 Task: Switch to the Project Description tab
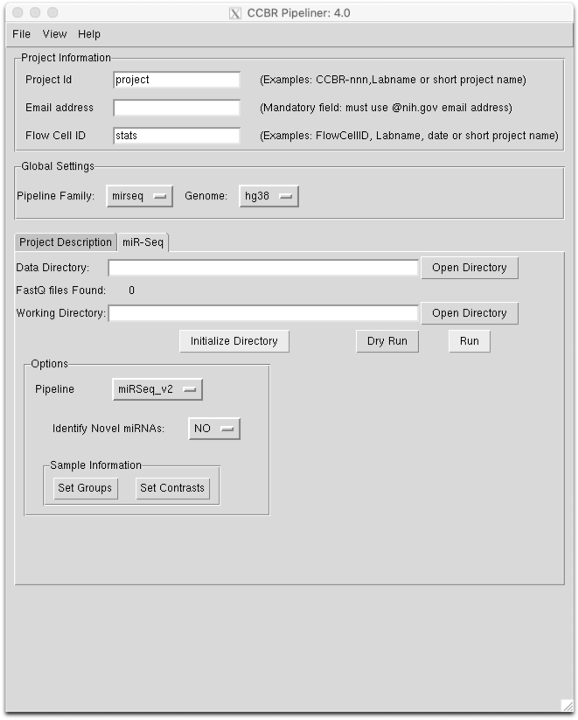point(65,242)
